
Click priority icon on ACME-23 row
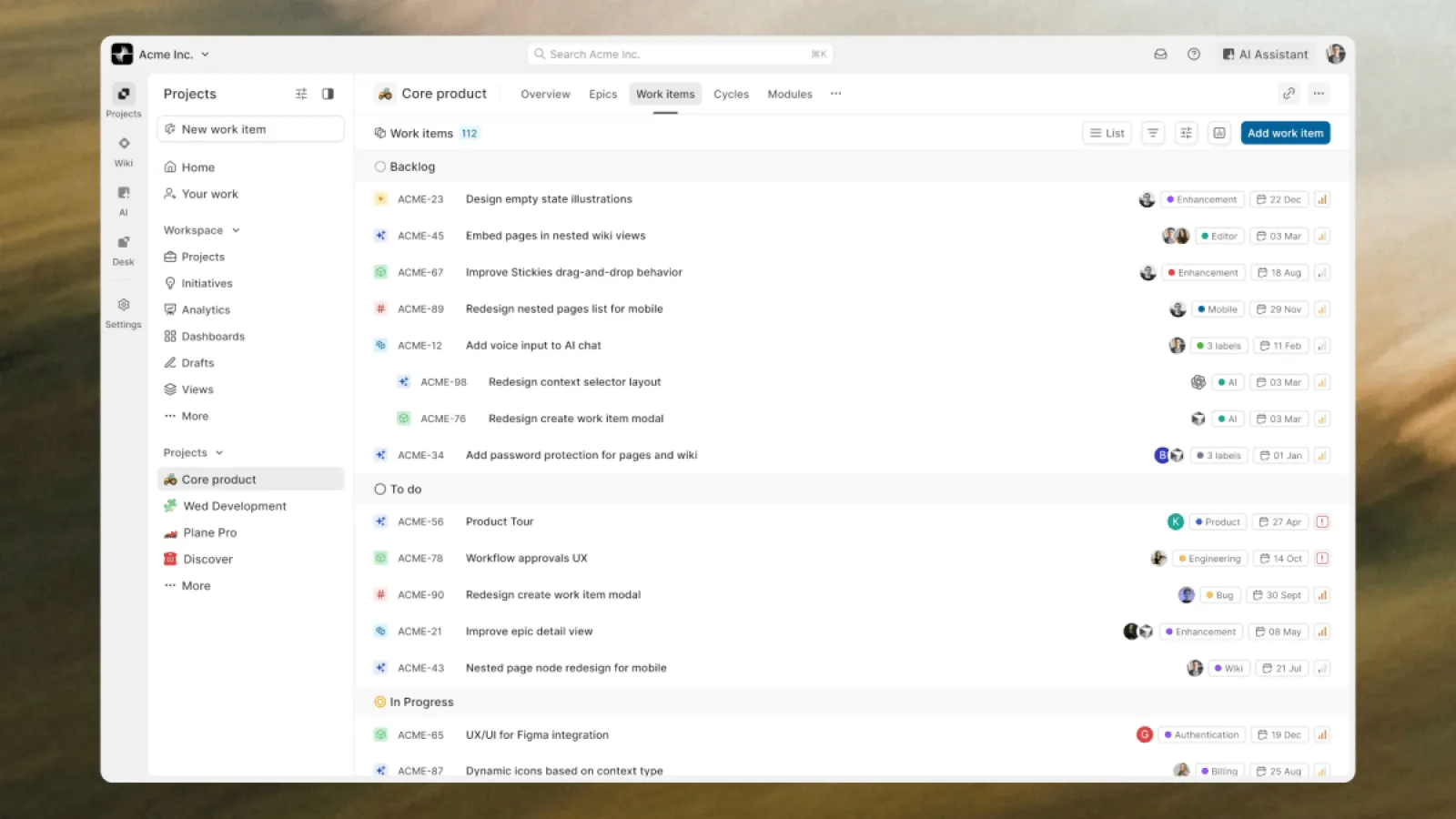tap(1322, 199)
